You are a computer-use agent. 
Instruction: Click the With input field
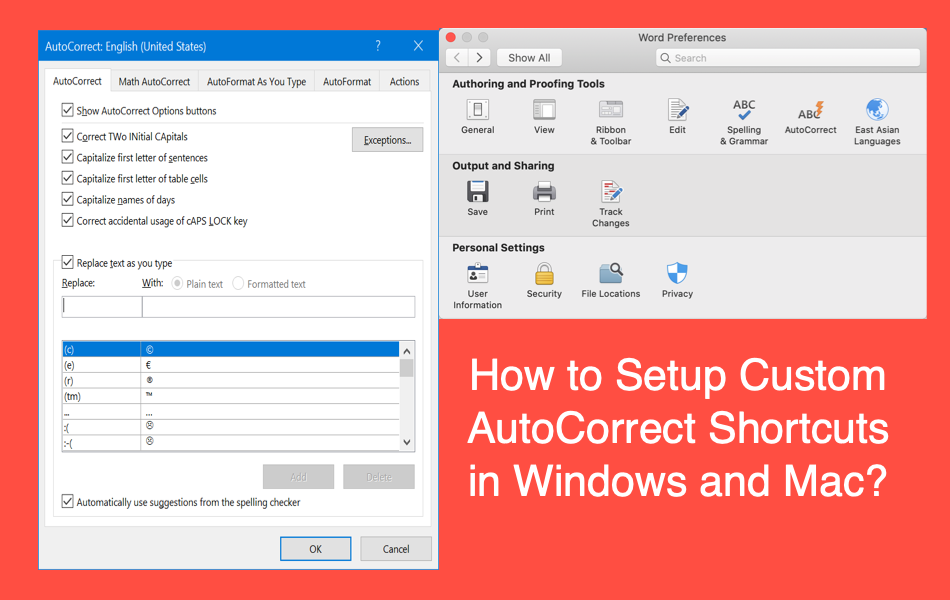tap(279, 307)
